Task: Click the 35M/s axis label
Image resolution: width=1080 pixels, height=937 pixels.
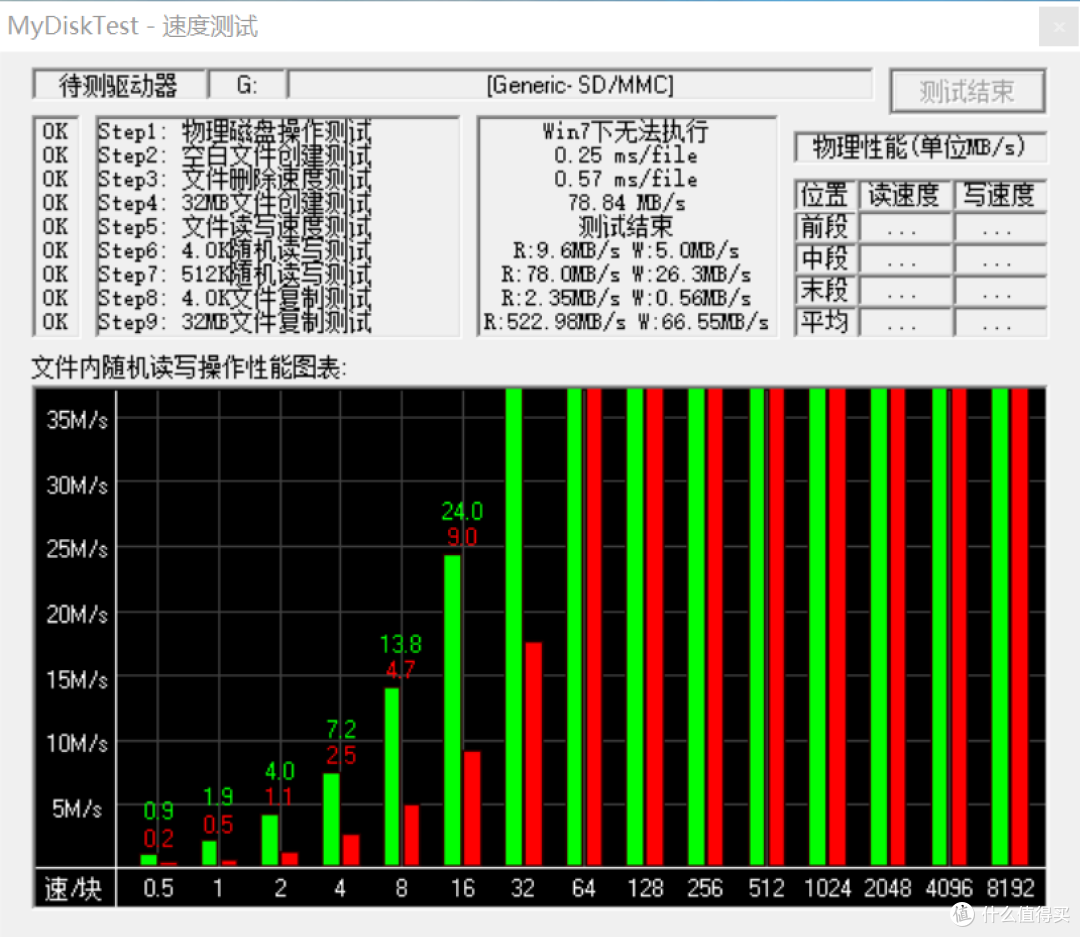Action: point(77,420)
